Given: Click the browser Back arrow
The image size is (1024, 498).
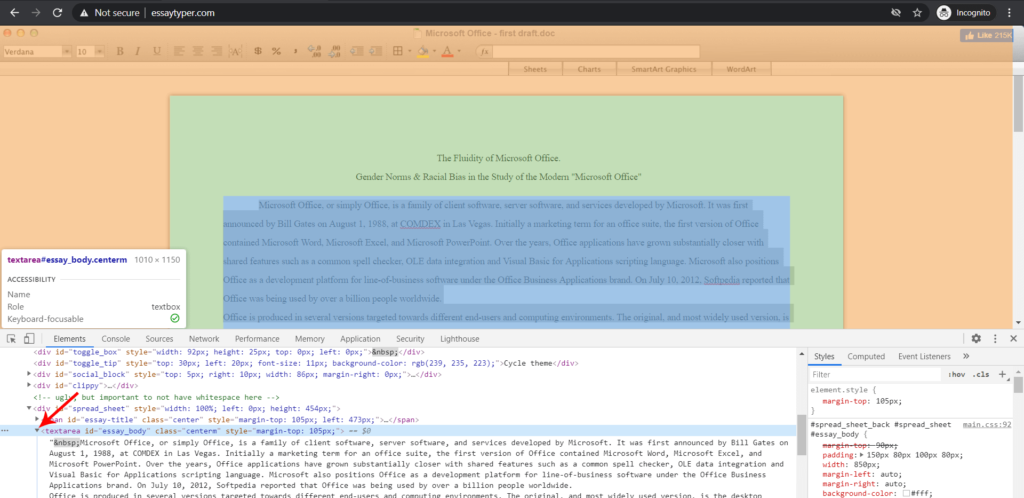Looking at the screenshot, I should (x=14, y=13).
